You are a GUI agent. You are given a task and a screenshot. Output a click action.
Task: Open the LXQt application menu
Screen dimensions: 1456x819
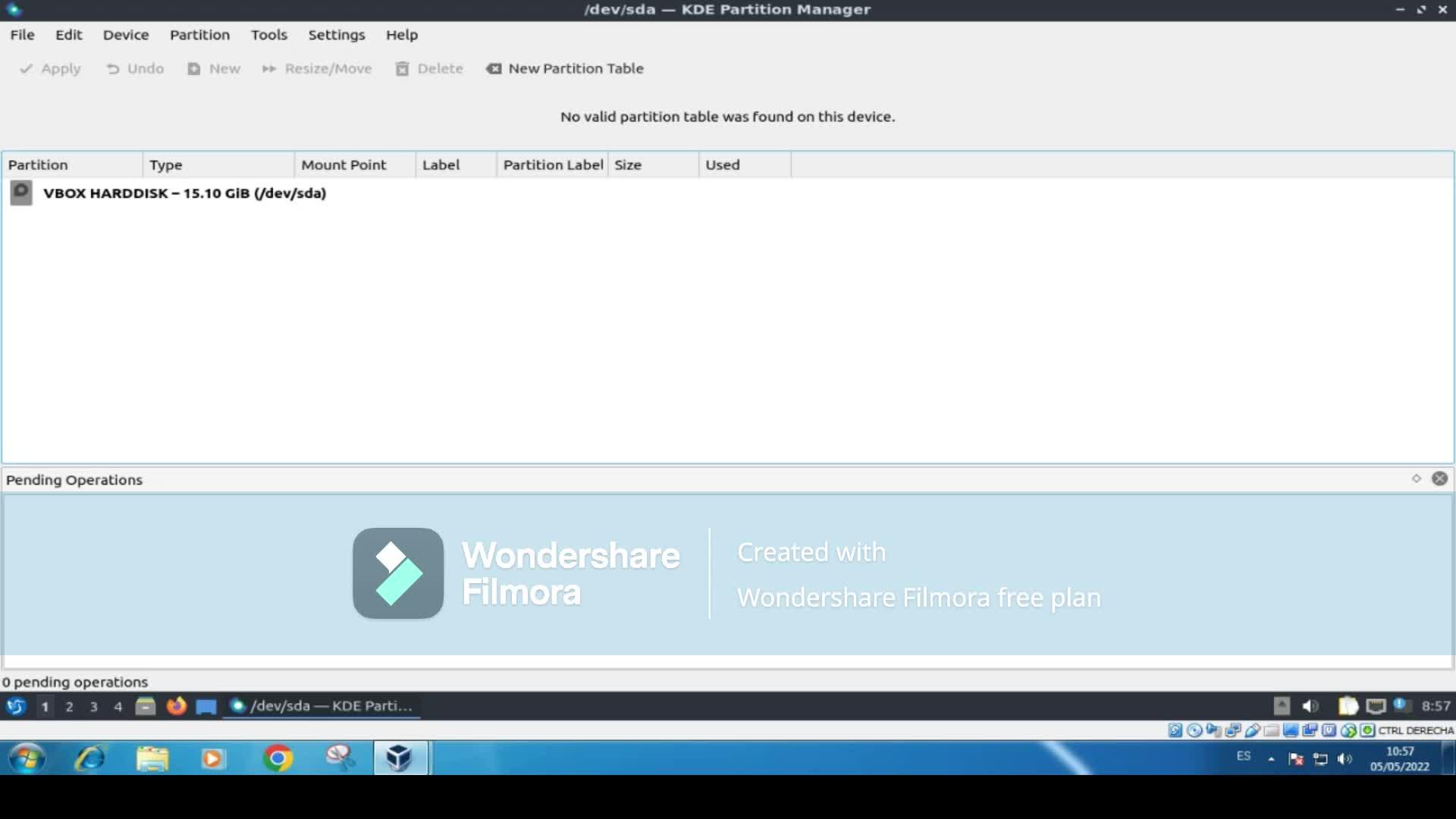[16, 706]
